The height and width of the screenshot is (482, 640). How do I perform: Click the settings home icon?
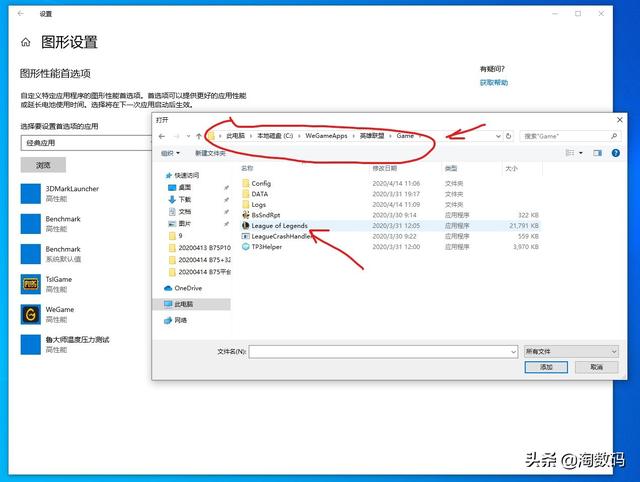pos(26,42)
